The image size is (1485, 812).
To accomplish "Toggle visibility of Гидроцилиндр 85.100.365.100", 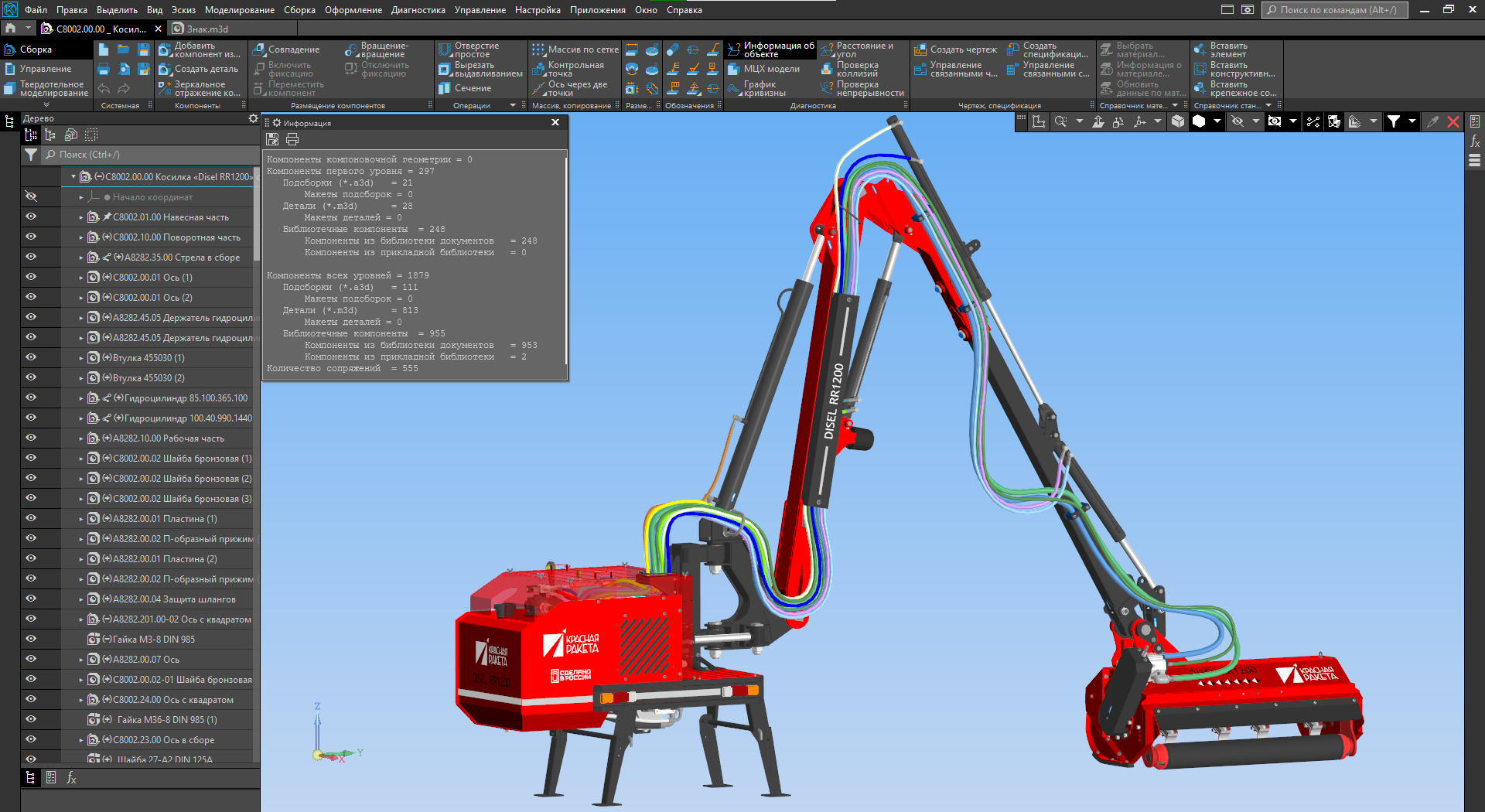I will (x=31, y=397).
